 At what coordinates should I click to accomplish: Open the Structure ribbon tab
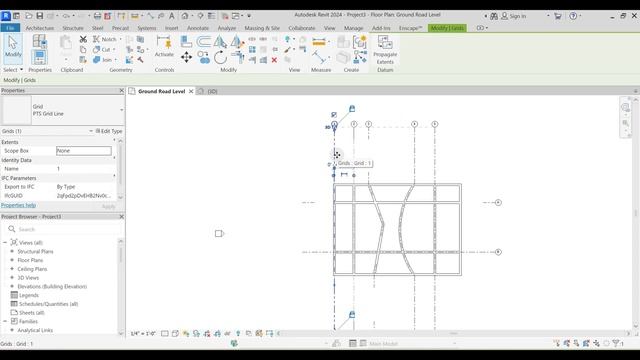[x=73, y=28]
